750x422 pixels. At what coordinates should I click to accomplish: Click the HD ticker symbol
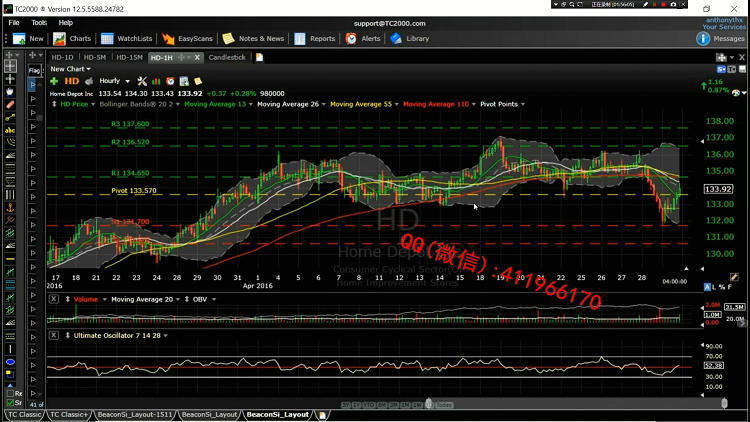pyautogui.click(x=71, y=81)
